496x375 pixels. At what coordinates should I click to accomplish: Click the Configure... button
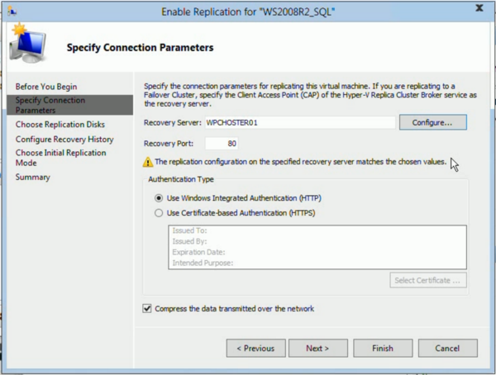coord(433,123)
